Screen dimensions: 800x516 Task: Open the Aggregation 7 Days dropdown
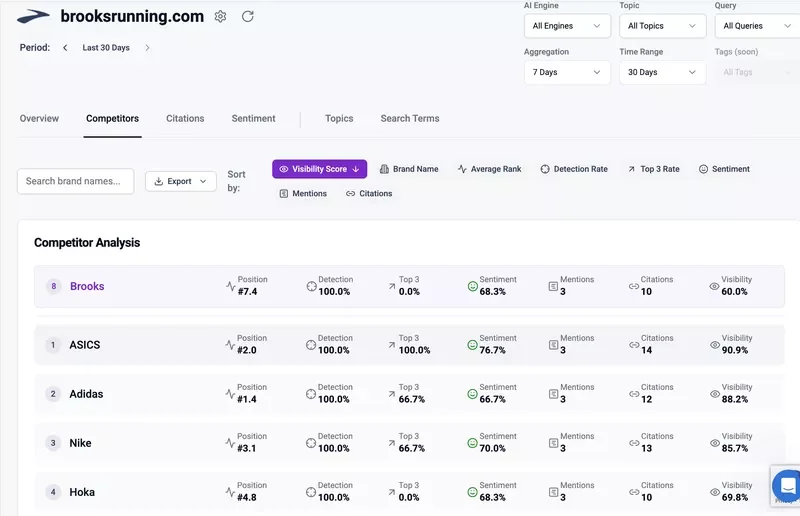pyautogui.click(x=566, y=72)
